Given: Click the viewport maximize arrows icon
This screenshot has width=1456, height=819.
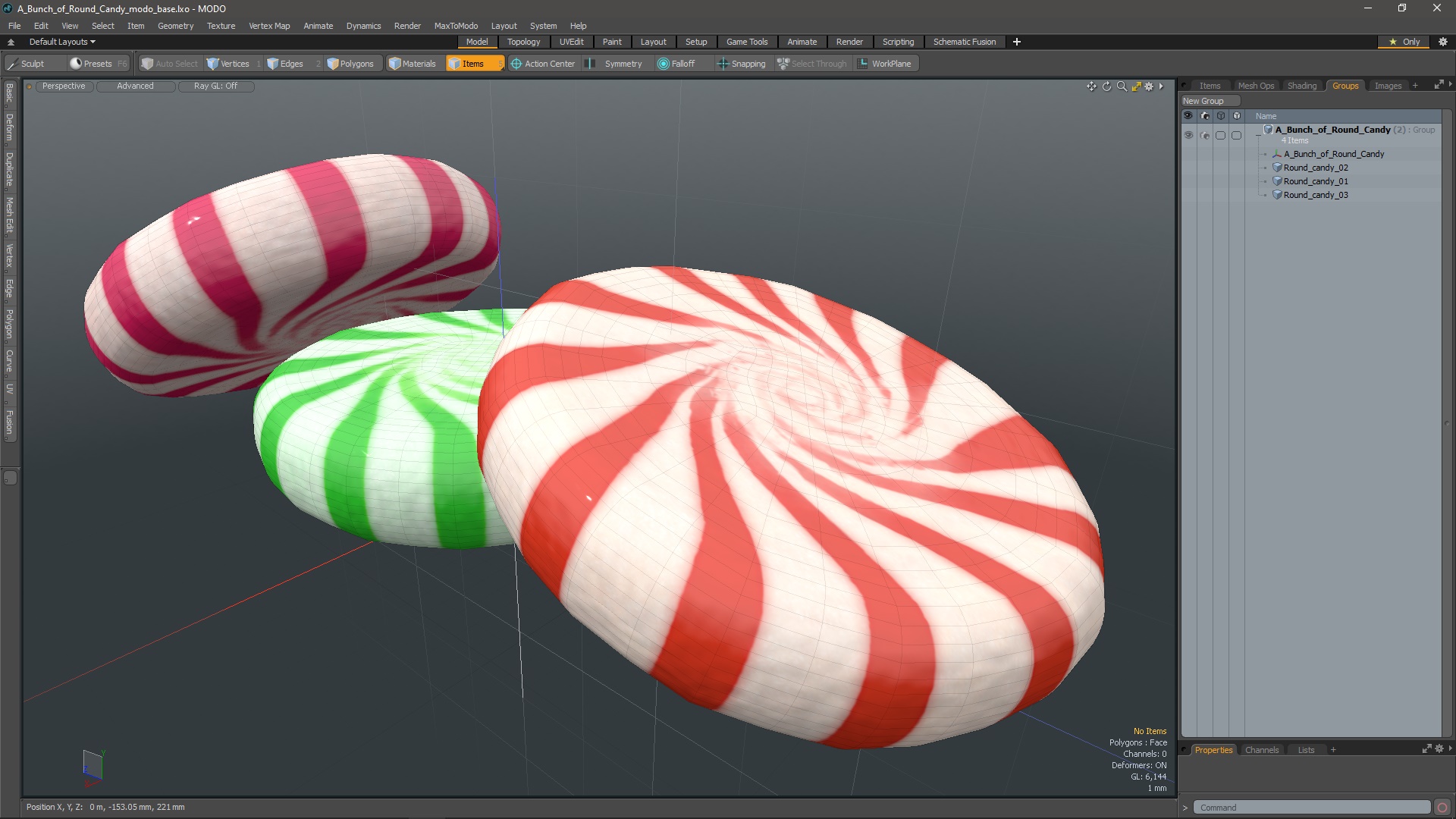Looking at the screenshot, I should (x=1136, y=86).
